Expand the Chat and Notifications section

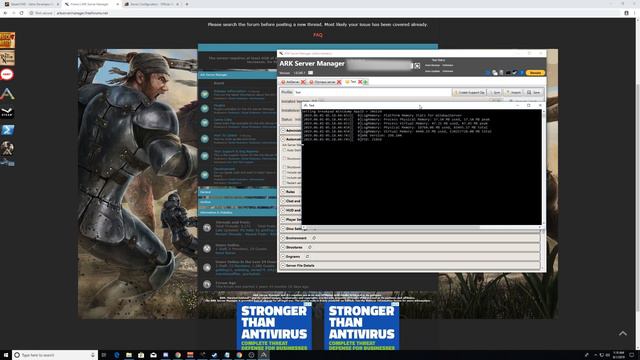(x=283, y=201)
